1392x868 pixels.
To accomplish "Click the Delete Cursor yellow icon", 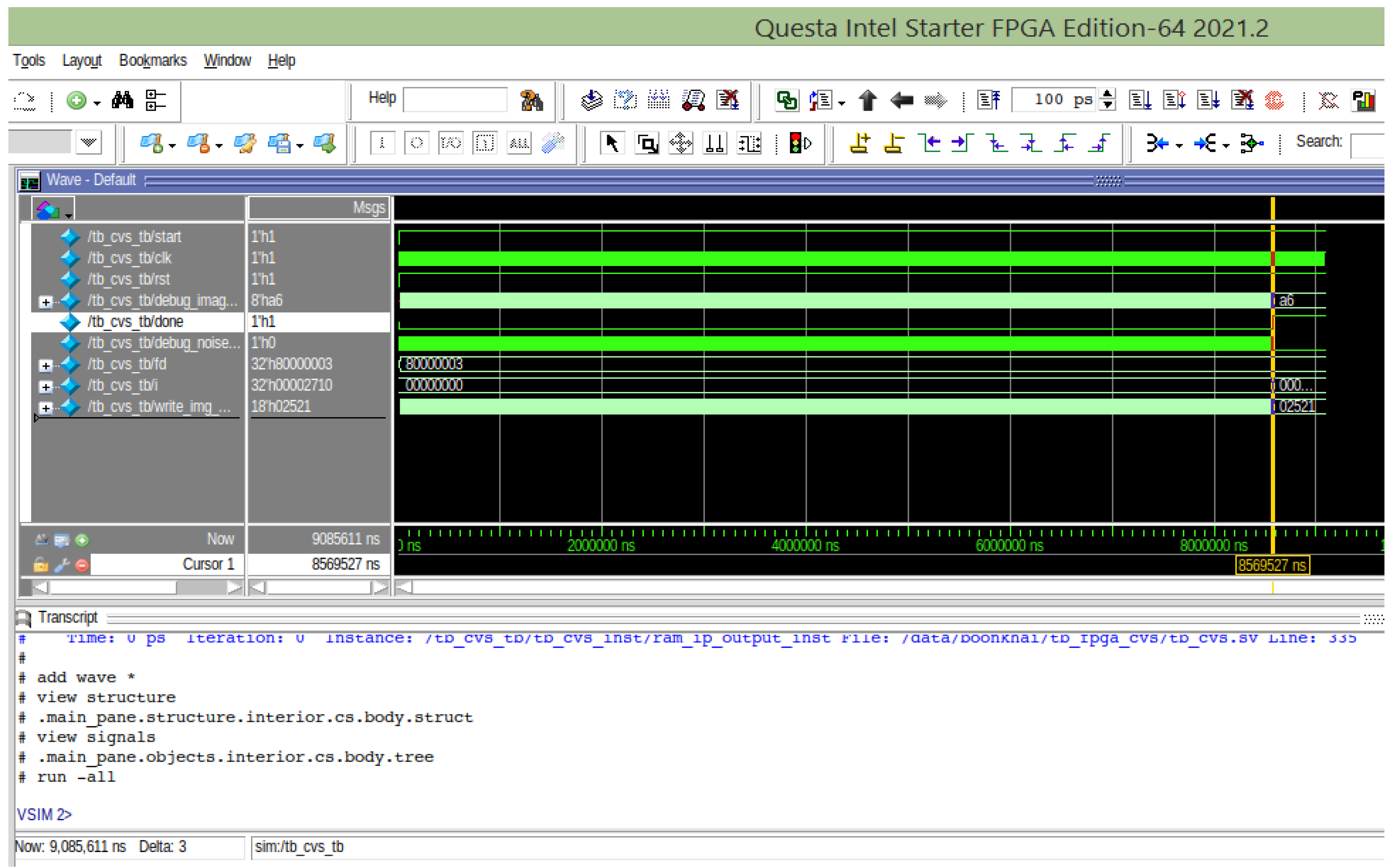I will [893, 143].
